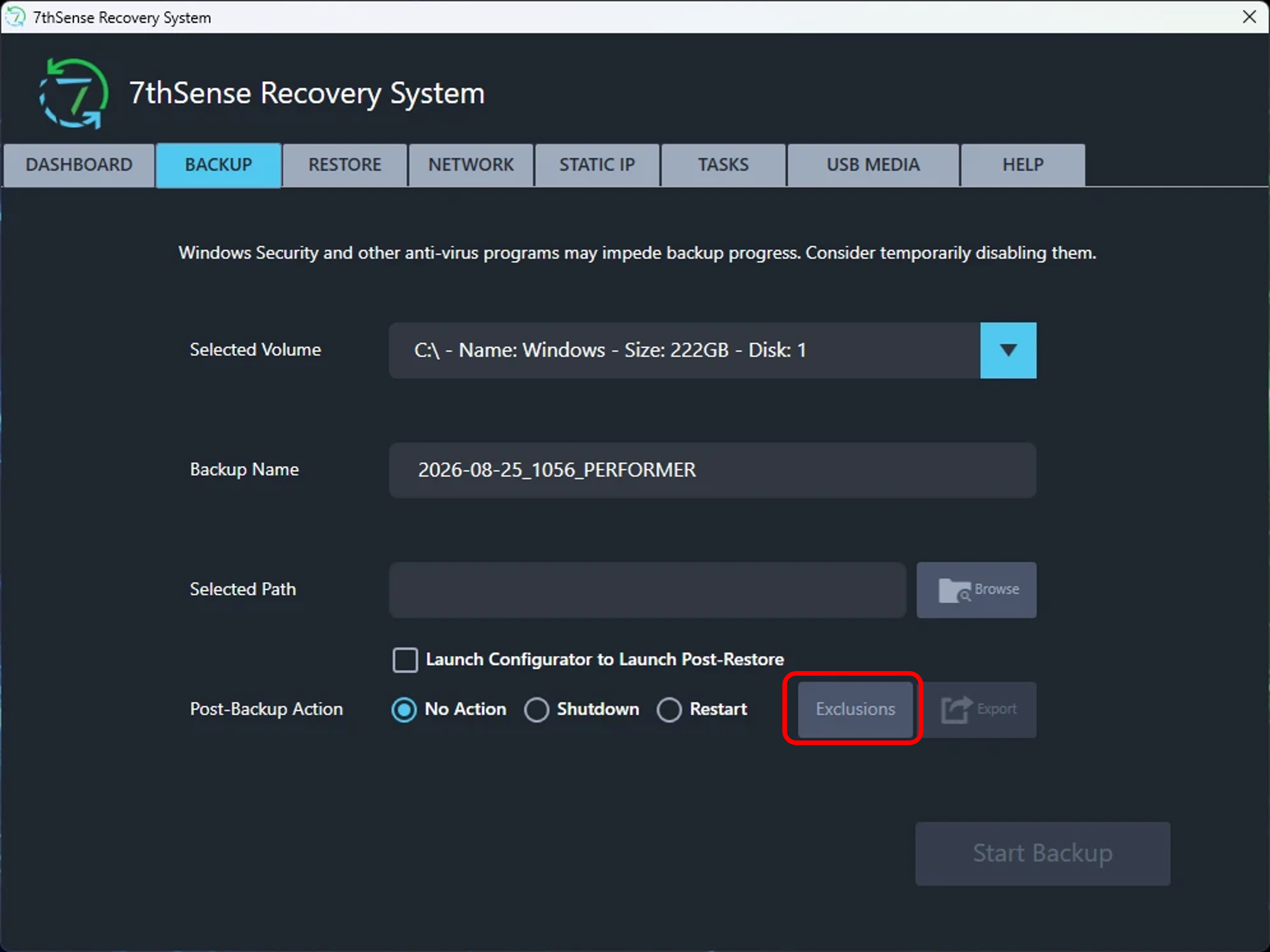The height and width of the screenshot is (952, 1270).
Task: Go to the STATIC IP tab
Action: coord(597,165)
